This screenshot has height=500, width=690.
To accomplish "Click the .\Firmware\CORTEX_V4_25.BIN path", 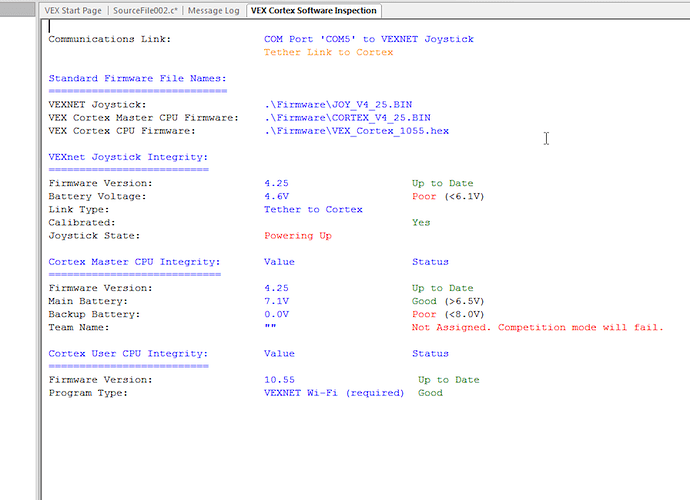I will coord(347,118).
